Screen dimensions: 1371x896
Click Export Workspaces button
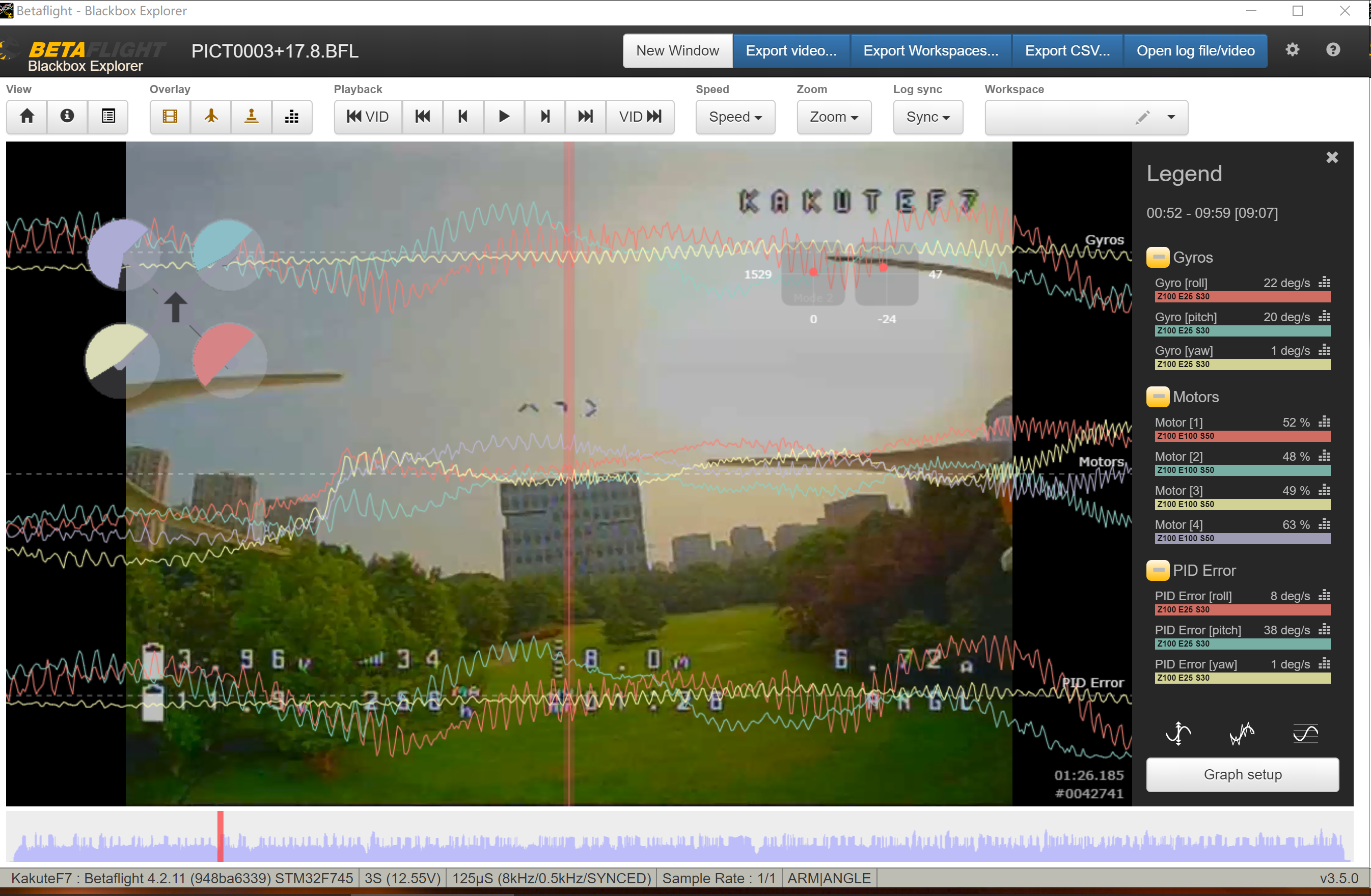(930, 51)
